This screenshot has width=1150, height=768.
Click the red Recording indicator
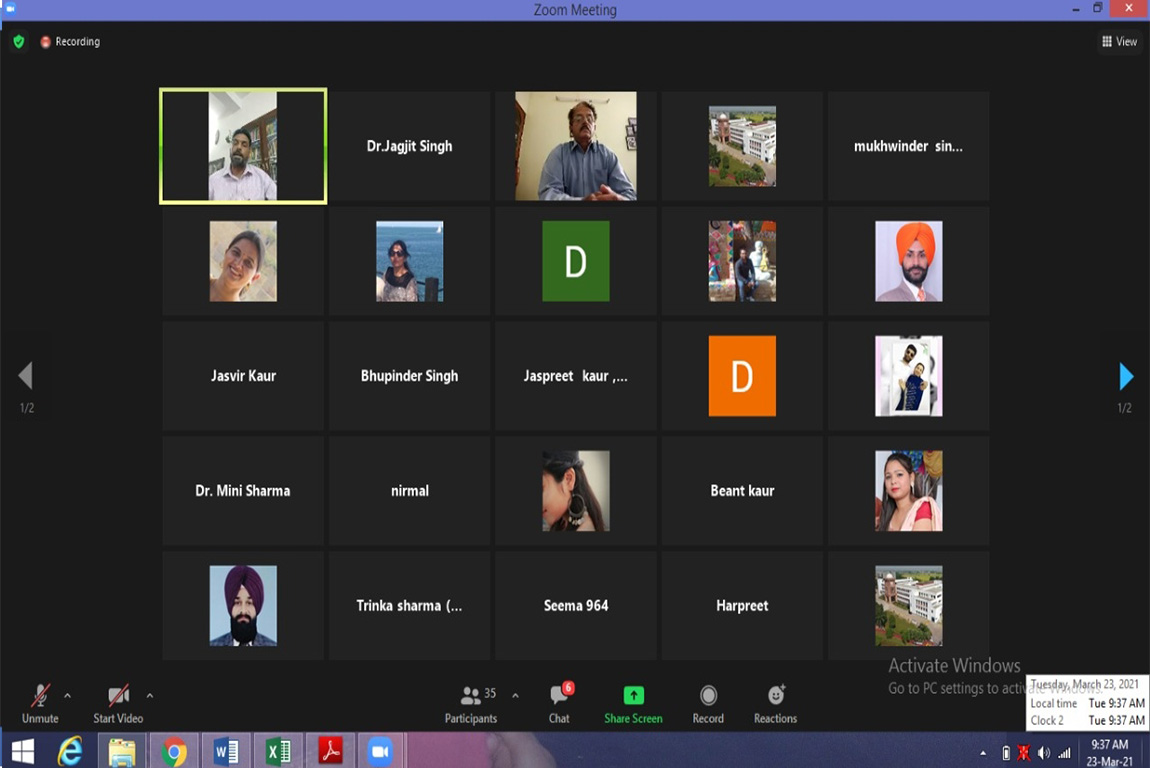pyautogui.click(x=70, y=42)
